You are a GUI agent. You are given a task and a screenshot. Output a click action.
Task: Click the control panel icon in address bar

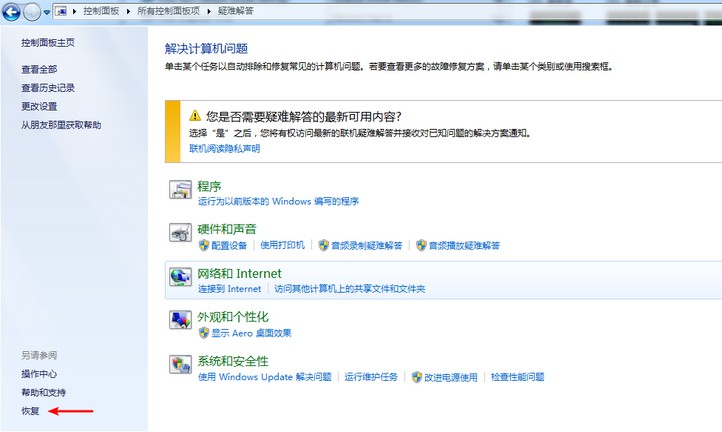[61, 11]
